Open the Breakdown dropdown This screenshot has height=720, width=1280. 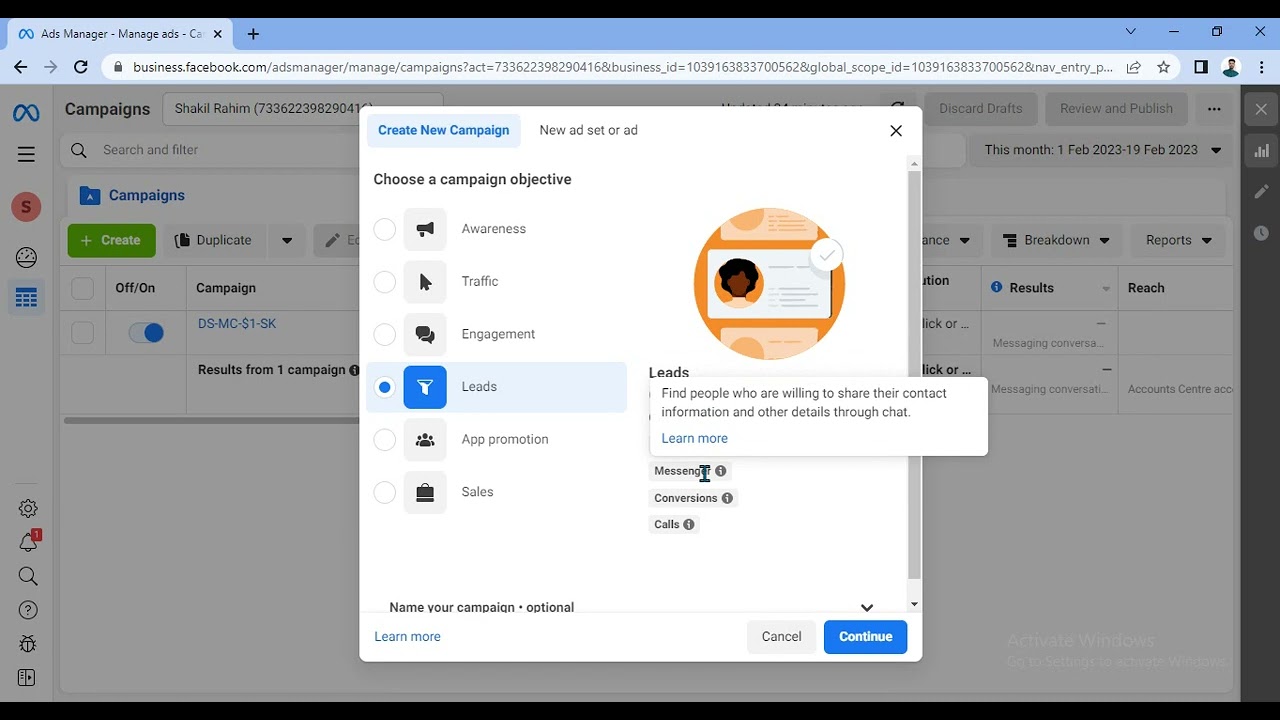click(x=1056, y=240)
